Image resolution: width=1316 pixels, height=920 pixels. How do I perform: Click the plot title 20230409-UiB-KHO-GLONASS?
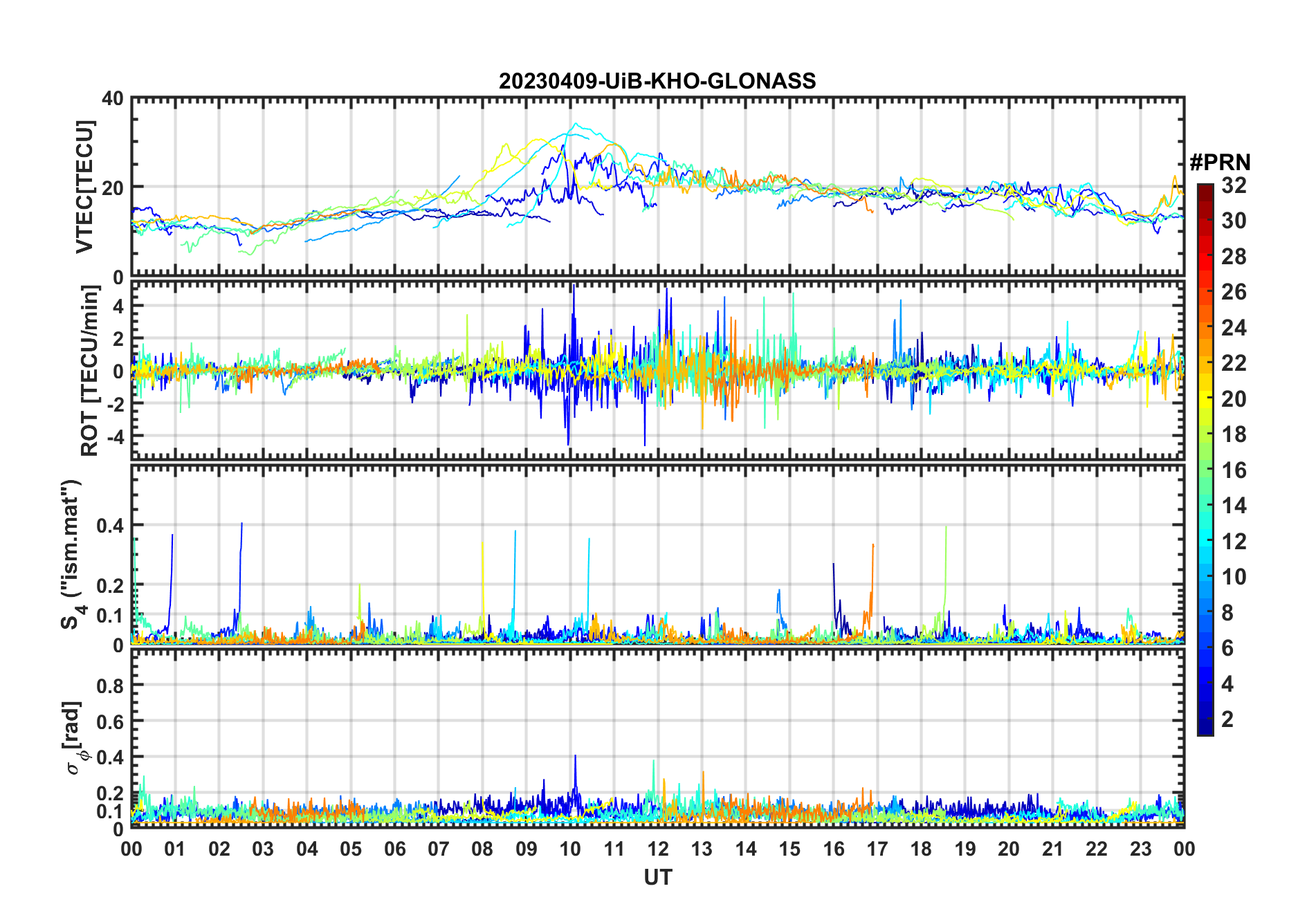657,81
